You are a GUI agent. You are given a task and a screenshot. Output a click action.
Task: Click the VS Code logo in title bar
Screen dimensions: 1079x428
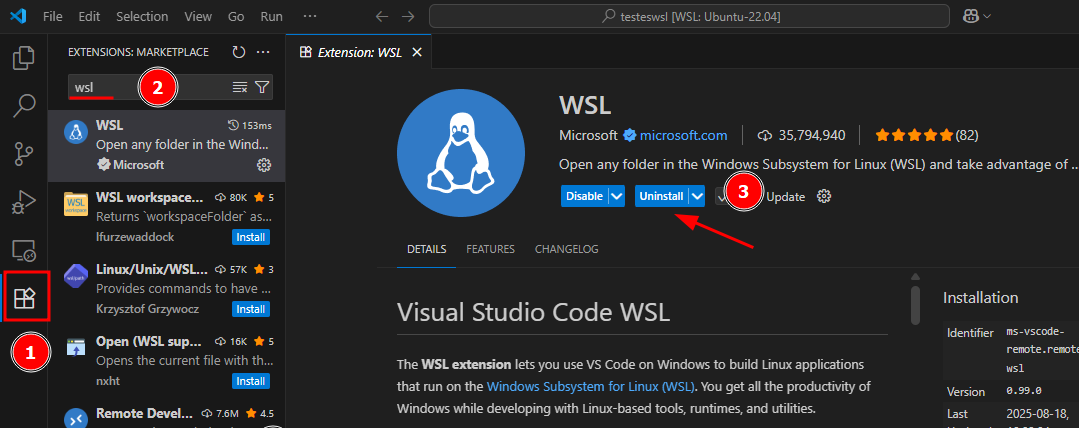click(18, 16)
